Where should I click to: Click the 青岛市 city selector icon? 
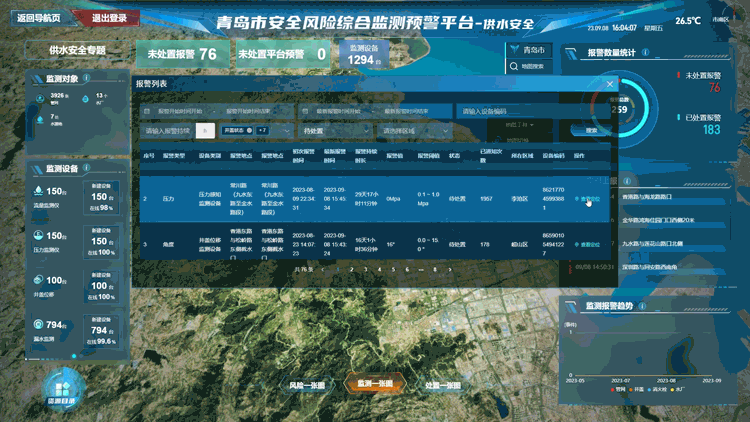(515, 49)
